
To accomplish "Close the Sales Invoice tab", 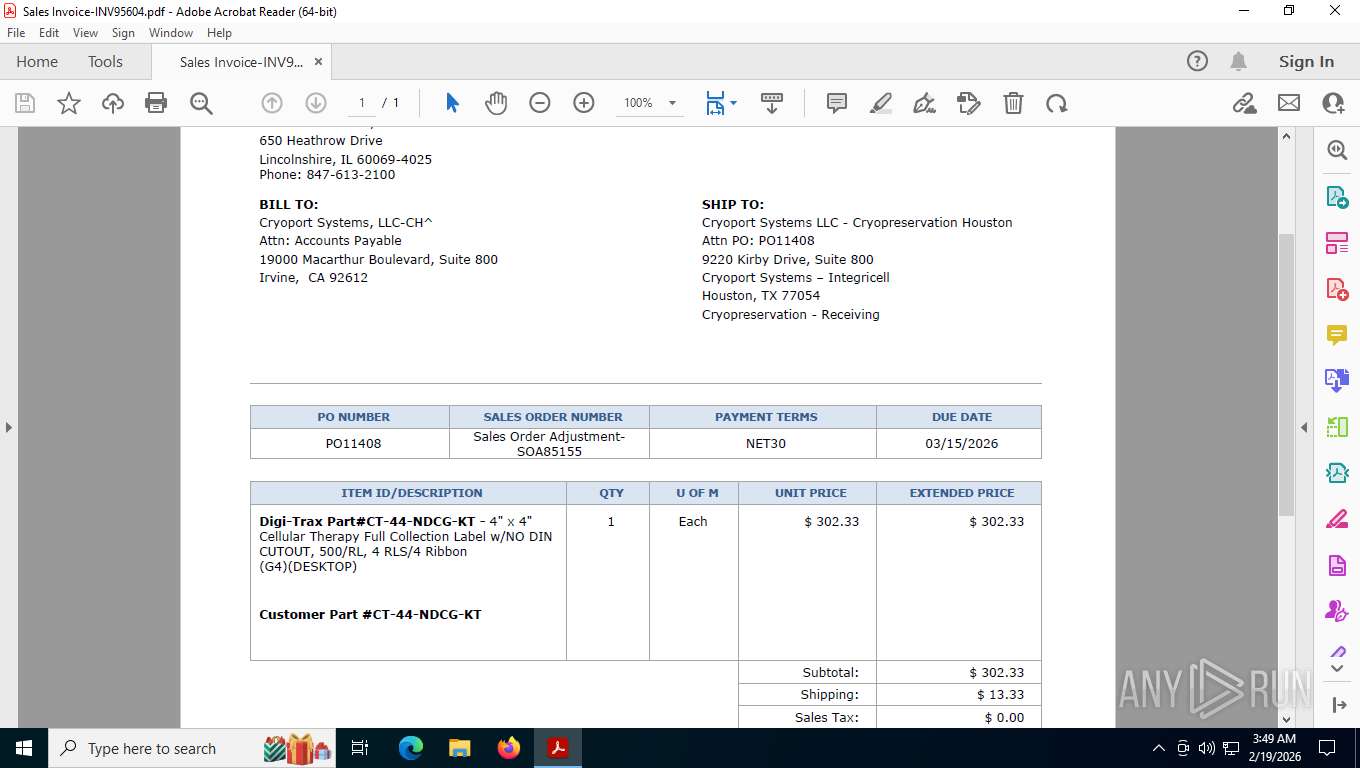I will pyautogui.click(x=318, y=62).
